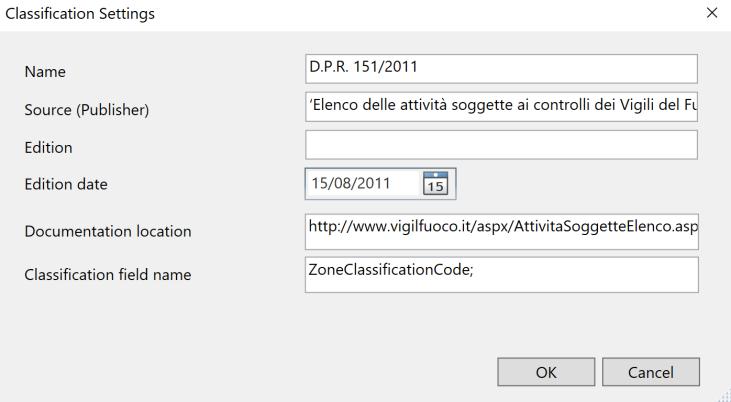This screenshot has width=731, height=402.
Task: Click the Source (Publisher) label
Action: (x=86, y=110)
